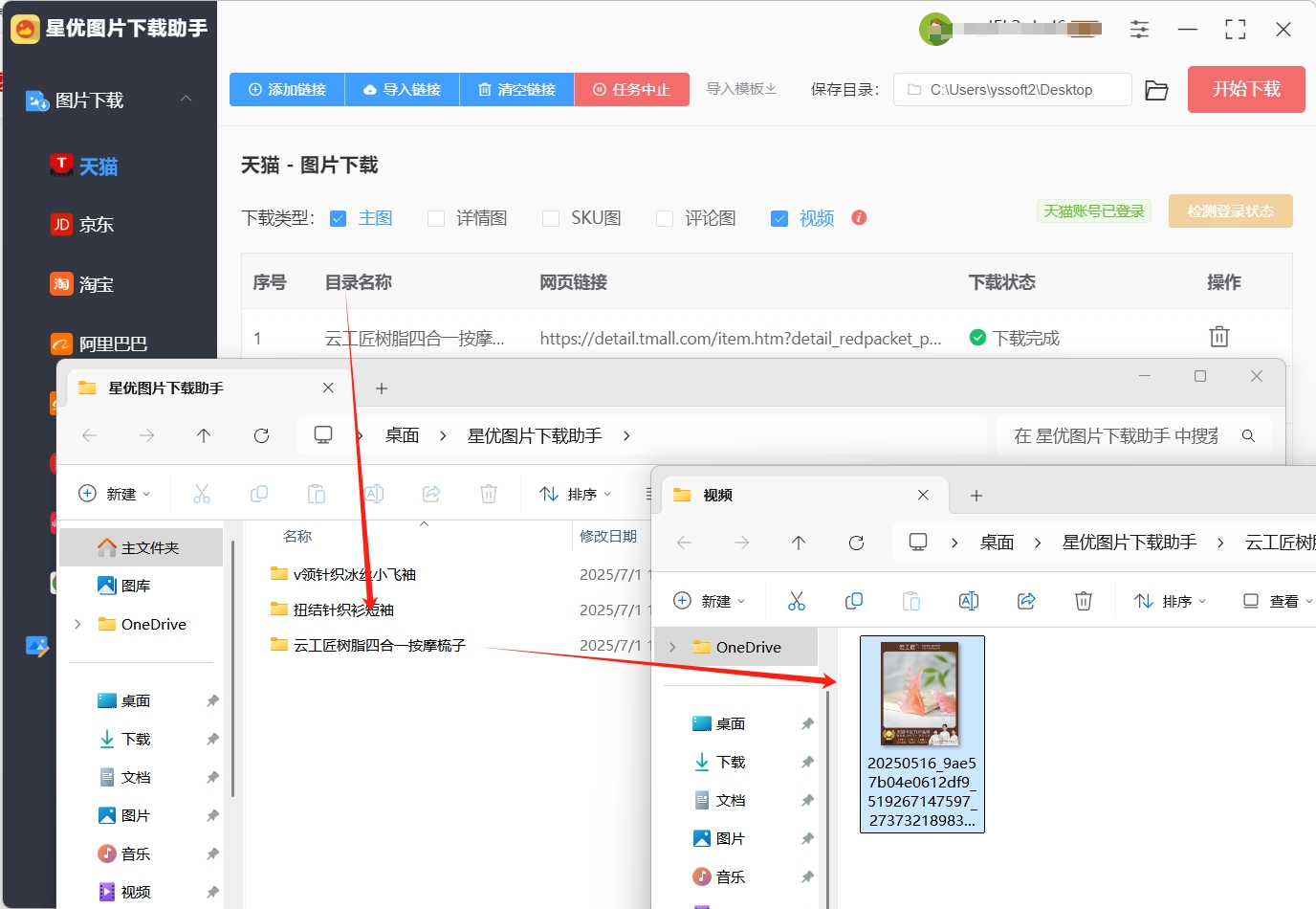This screenshot has height=909, width=1316.
Task: Click the 导入模板 link
Action: click(741, 89)
